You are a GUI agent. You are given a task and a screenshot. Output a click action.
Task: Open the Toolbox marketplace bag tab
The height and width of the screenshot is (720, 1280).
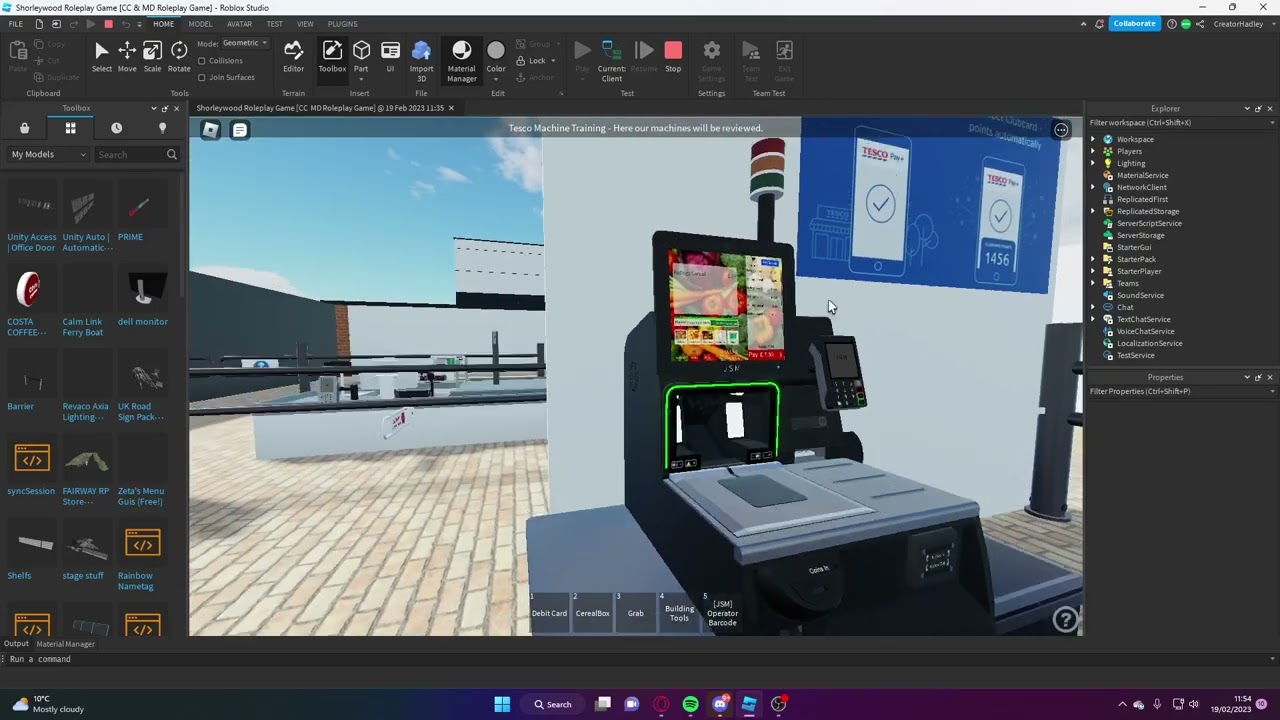24,128
